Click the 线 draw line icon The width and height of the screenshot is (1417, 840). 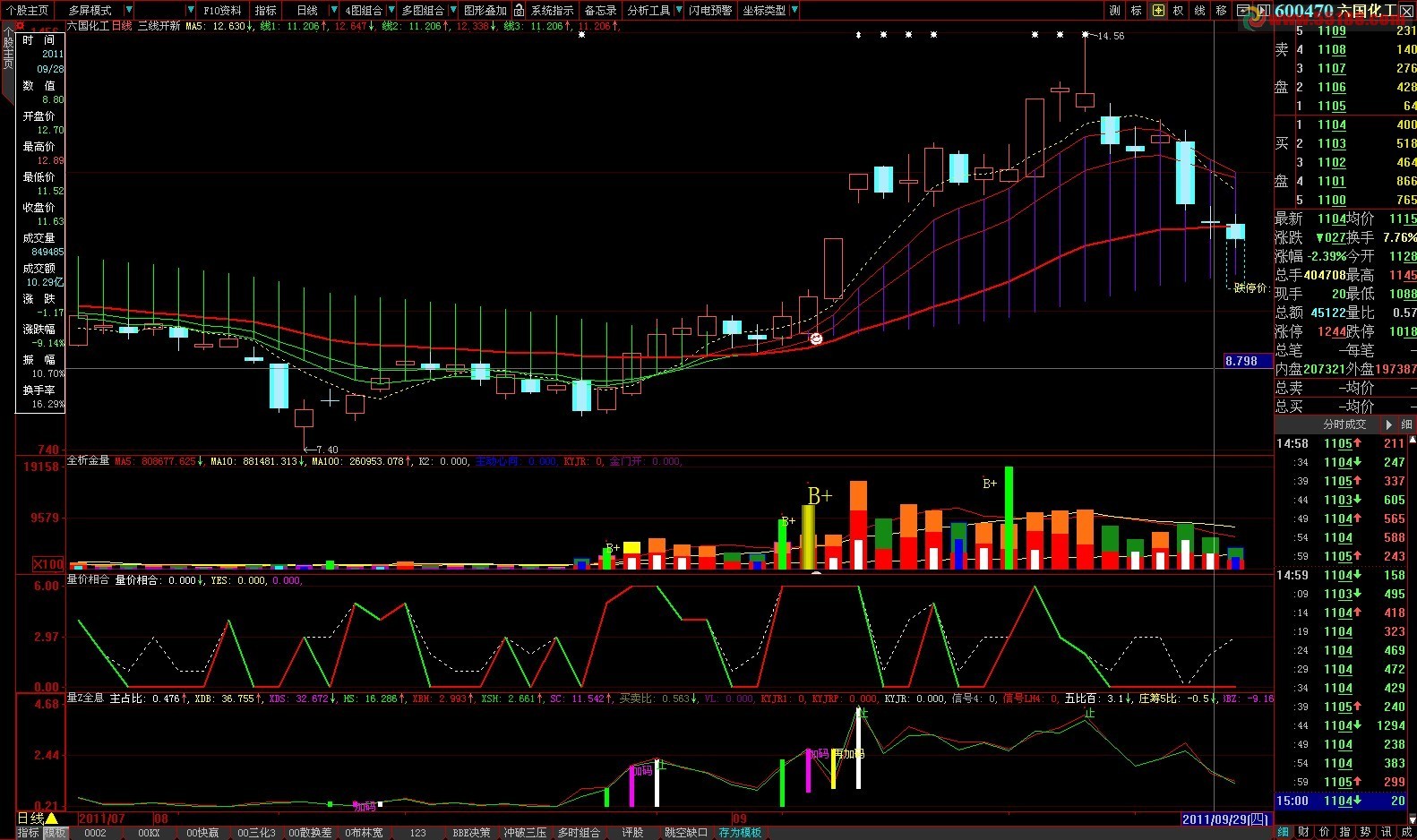pos(1199,11)
